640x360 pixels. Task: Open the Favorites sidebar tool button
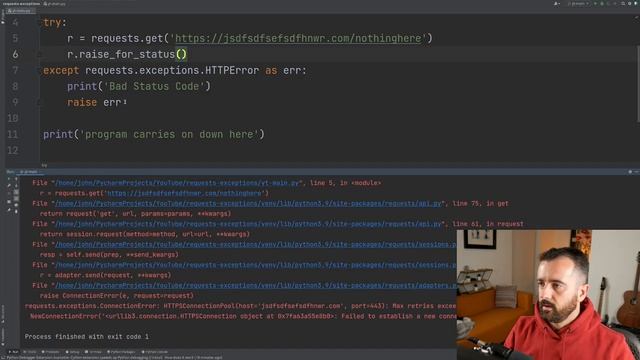[2, 336]
